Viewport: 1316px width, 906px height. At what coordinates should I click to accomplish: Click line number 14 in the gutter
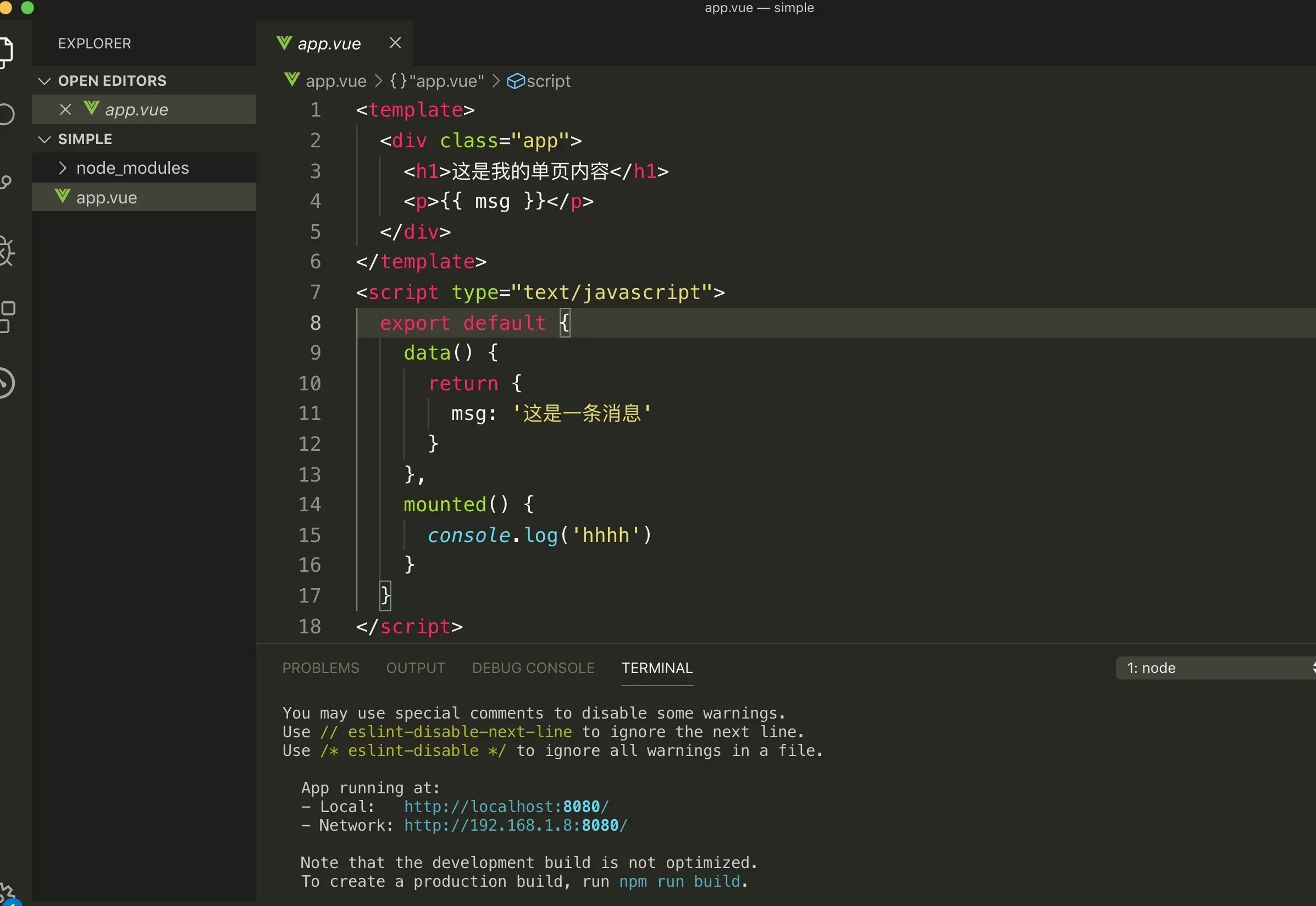pos(310,505)
